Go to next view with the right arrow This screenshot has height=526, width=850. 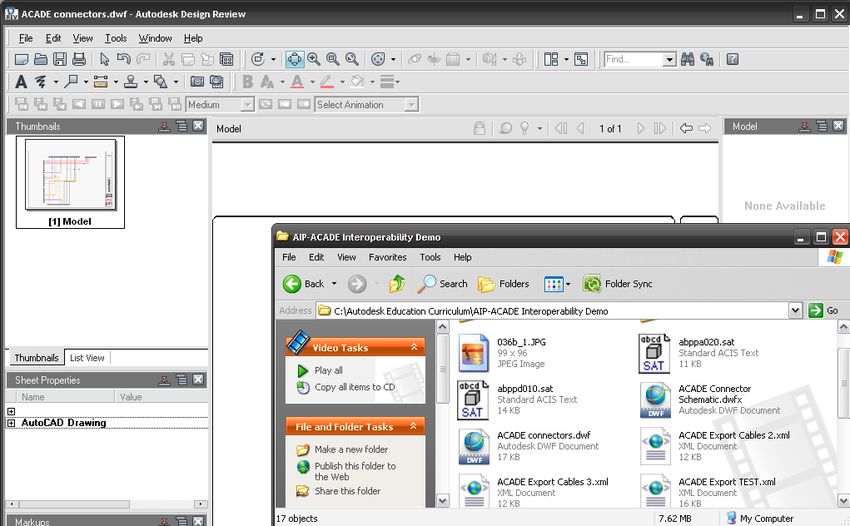pyautogui.click(x=704, y=129)
